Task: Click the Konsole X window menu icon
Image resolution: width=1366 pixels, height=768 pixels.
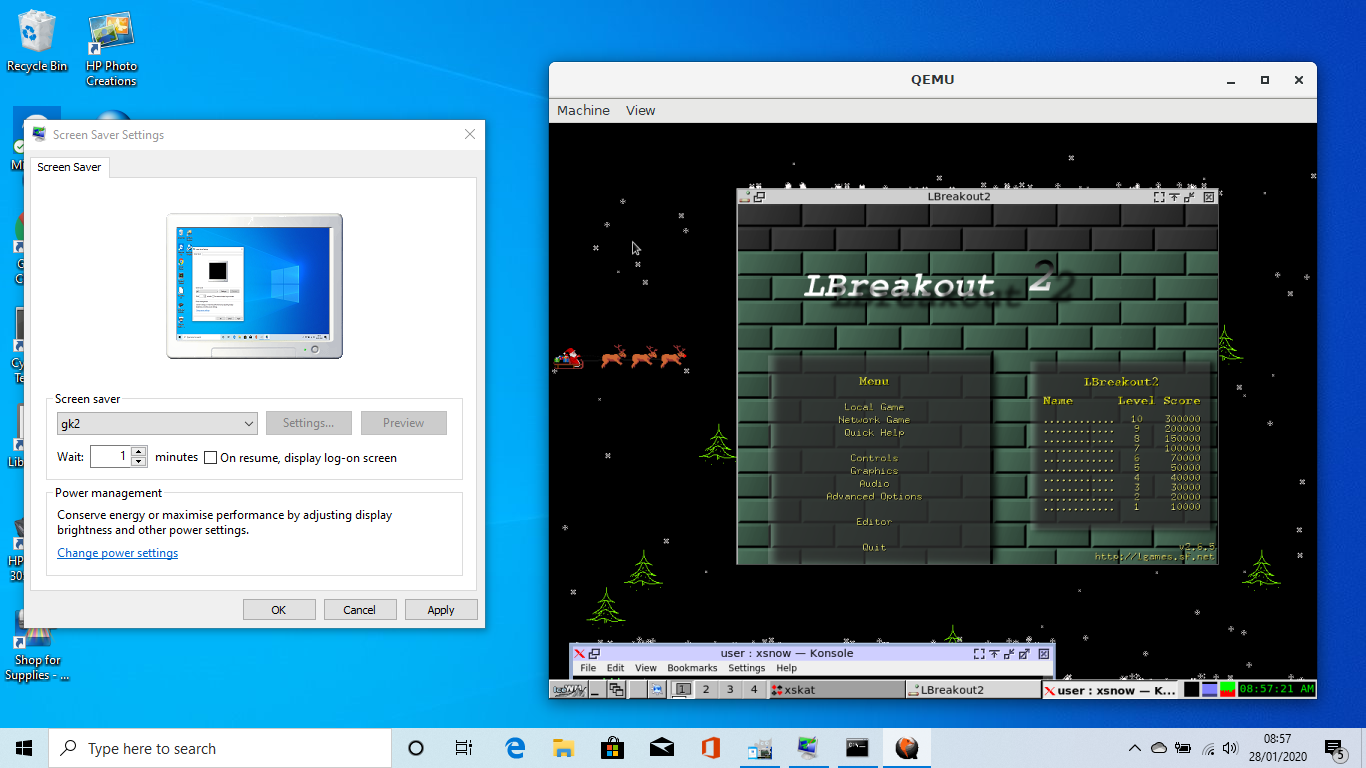Action: 579,653
